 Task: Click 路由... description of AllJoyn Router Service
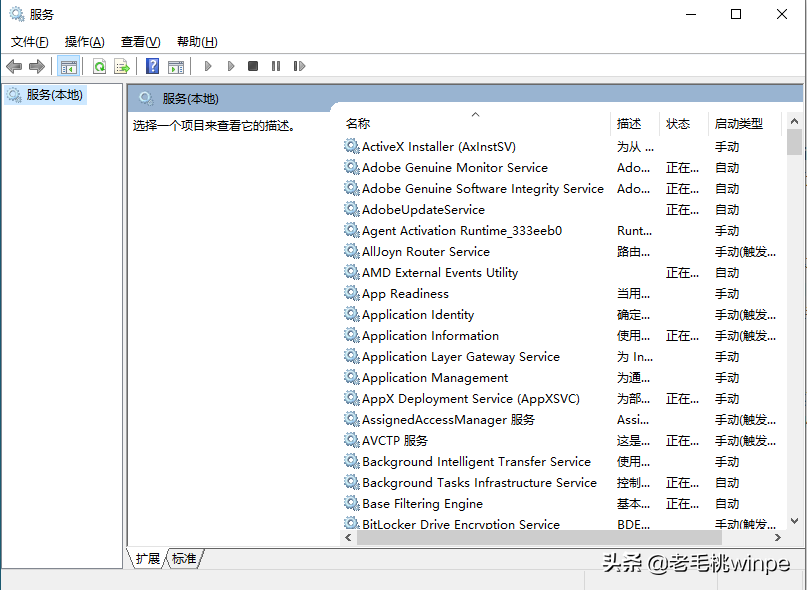point(634,252)
